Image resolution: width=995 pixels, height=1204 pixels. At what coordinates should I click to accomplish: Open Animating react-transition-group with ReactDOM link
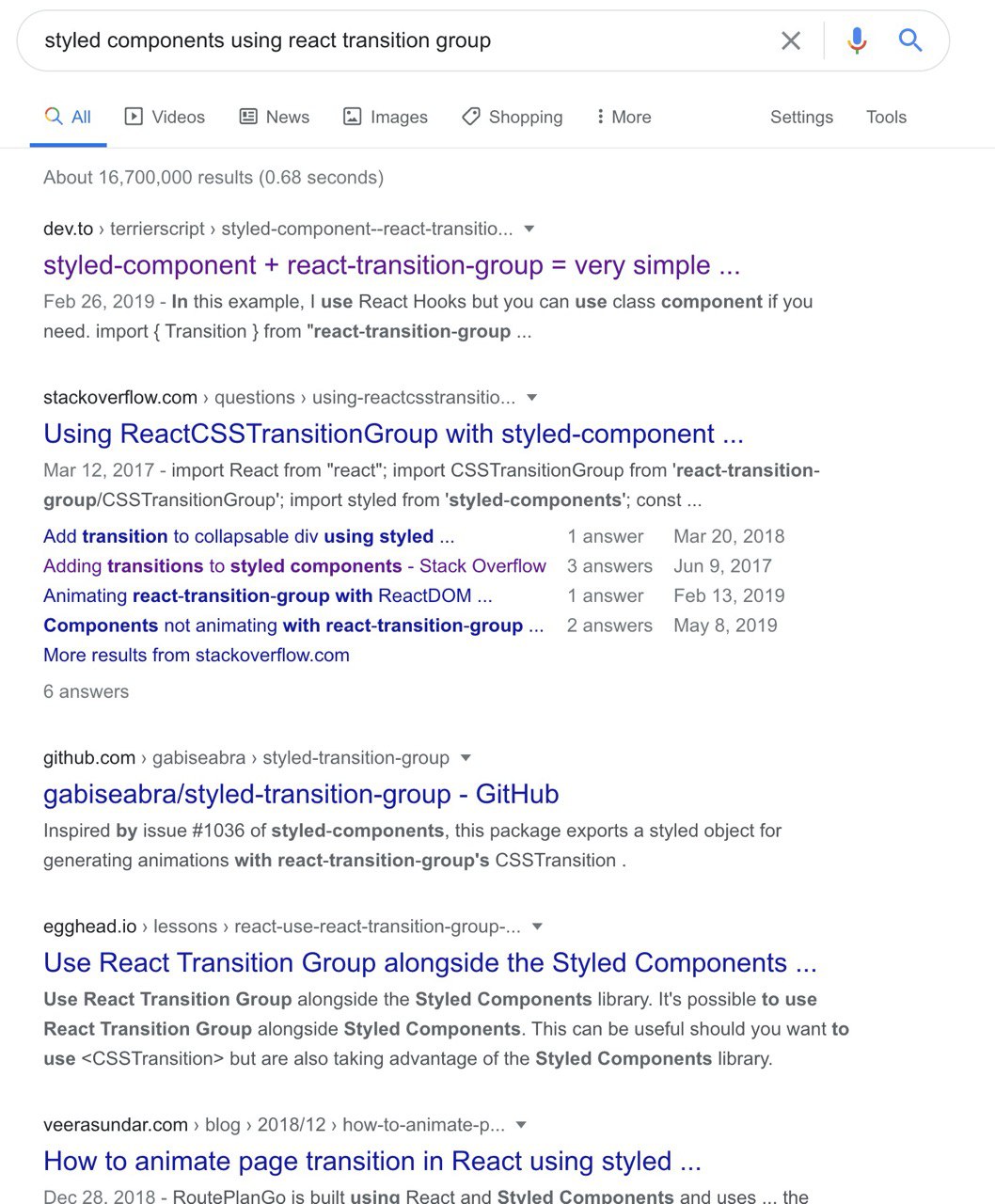pos(267,595)
